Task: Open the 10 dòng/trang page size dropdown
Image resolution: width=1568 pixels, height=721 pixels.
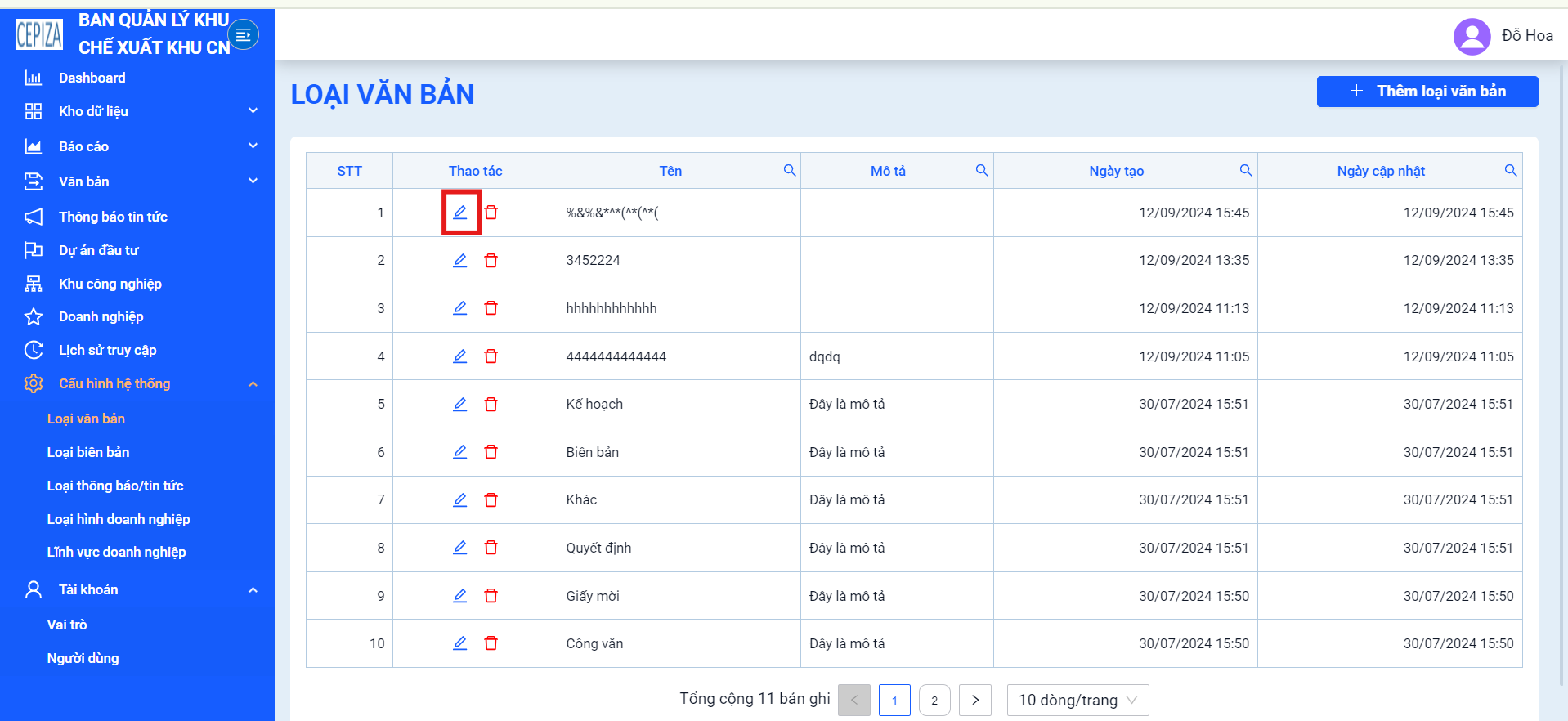Action: [x=1077, y=700]
